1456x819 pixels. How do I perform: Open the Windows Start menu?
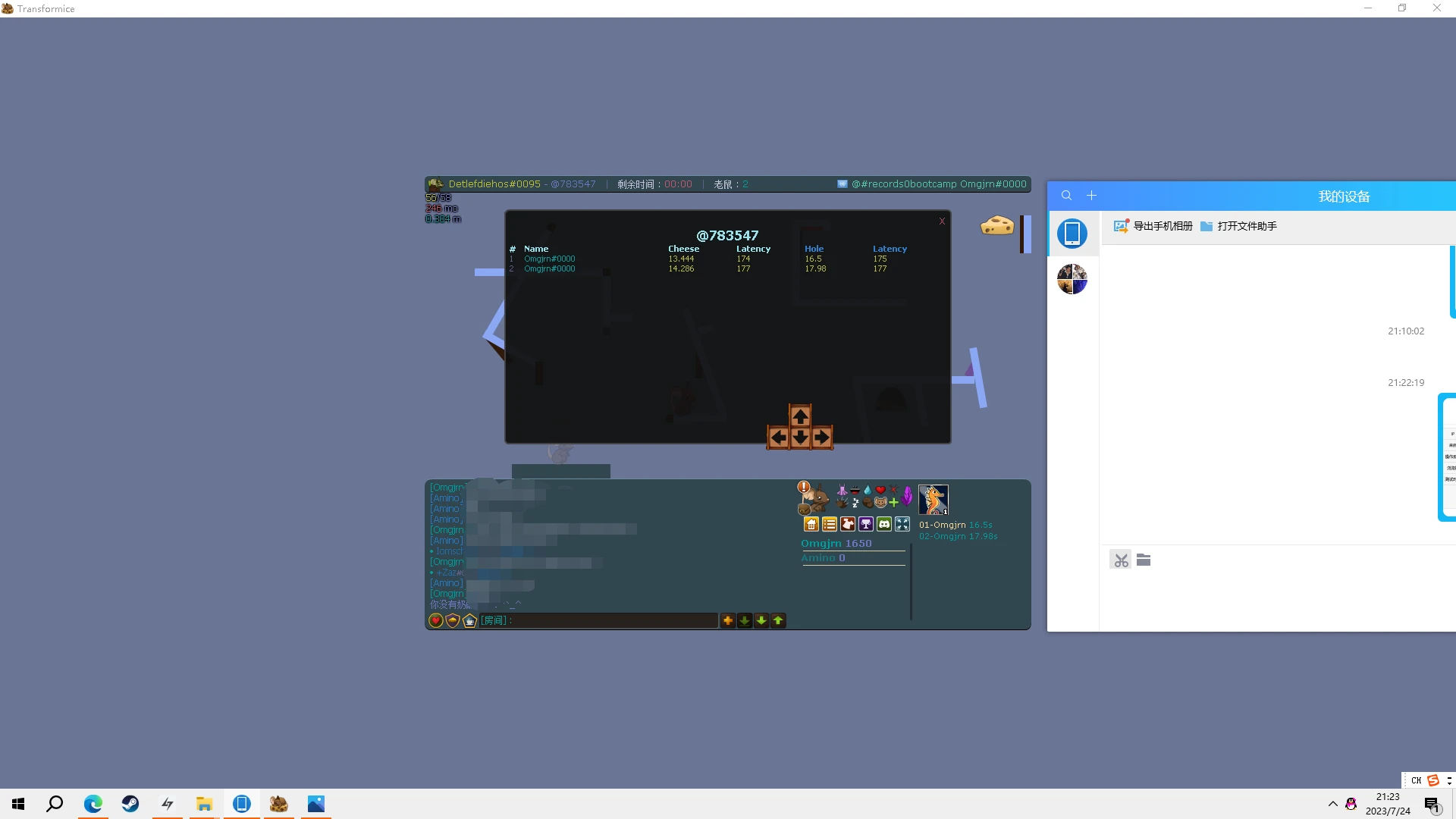pyautogui.click(x=18, y=804)
